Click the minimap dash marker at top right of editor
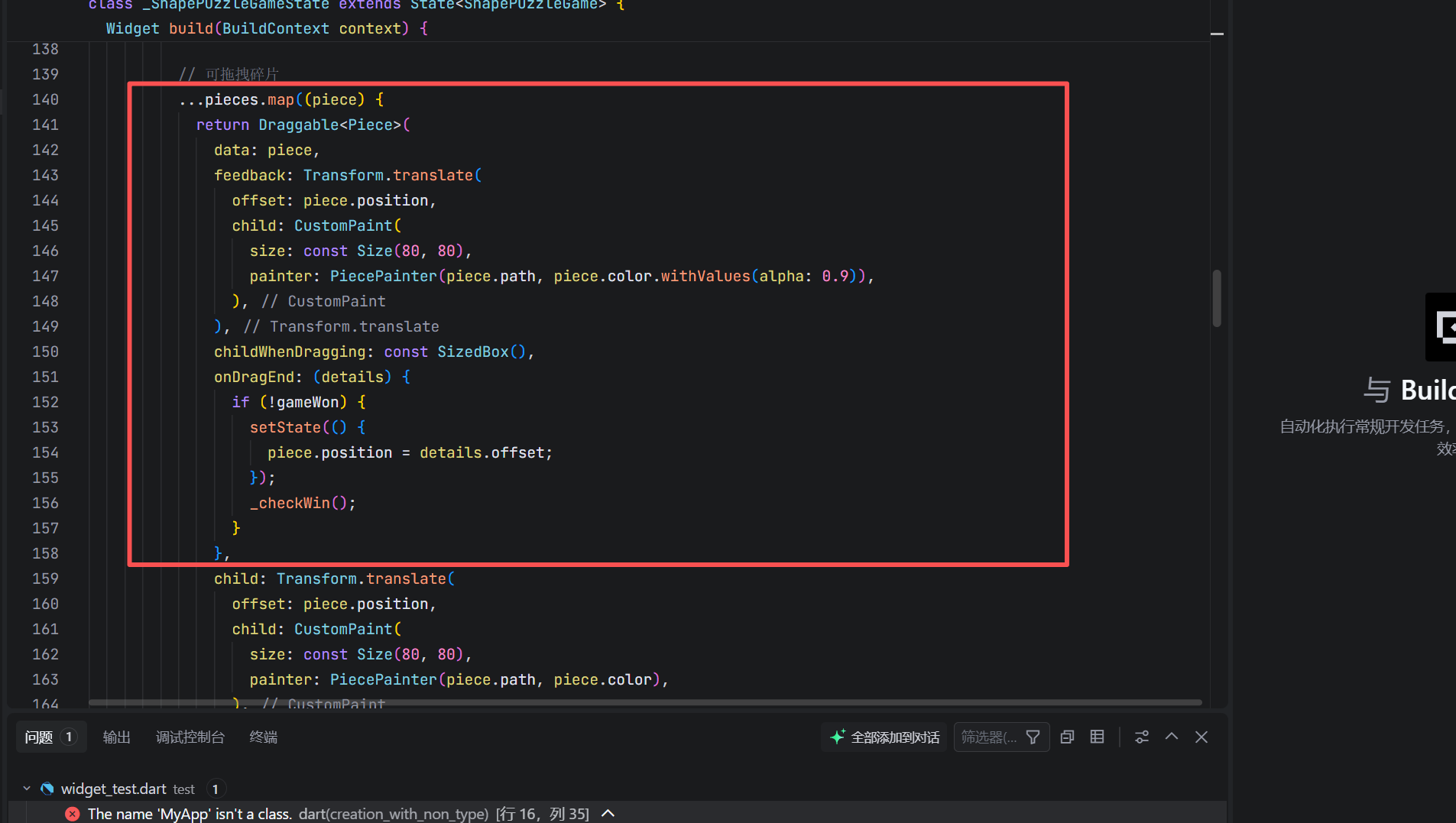 point(1217,34)
